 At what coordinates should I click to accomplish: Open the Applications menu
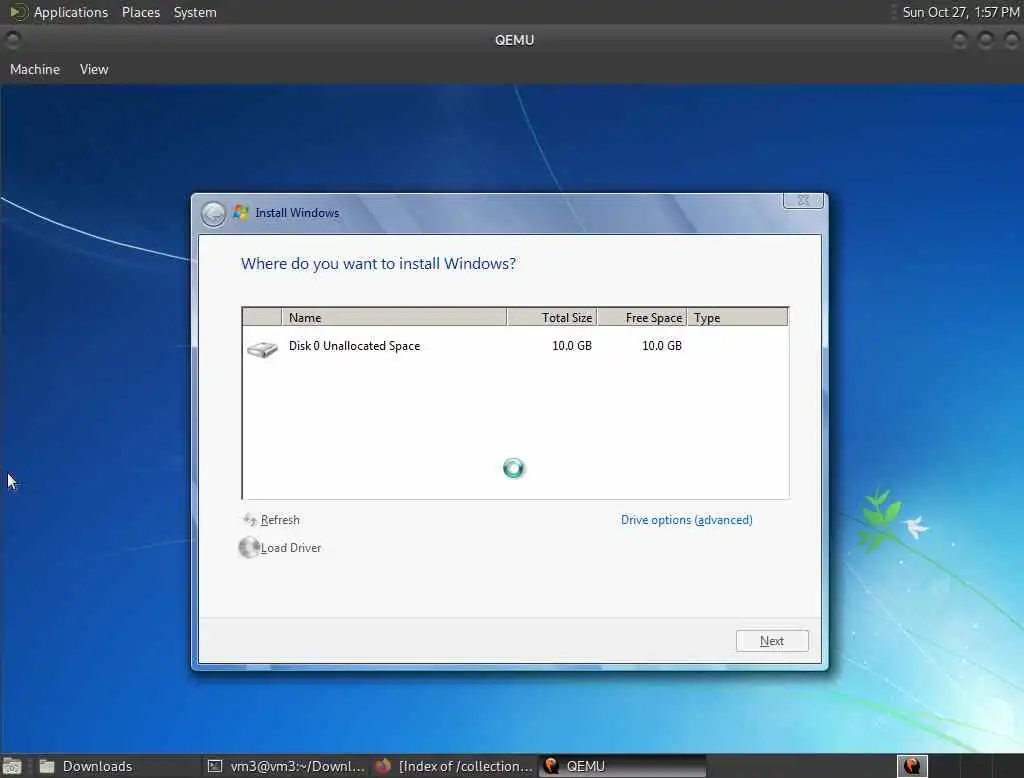[x=71, y=12]
